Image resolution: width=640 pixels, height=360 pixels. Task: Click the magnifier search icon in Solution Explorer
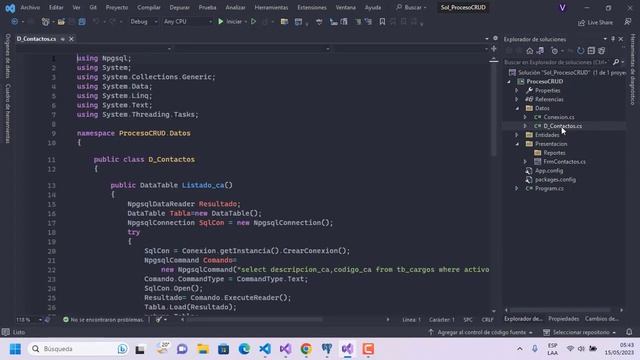(616, 62)
